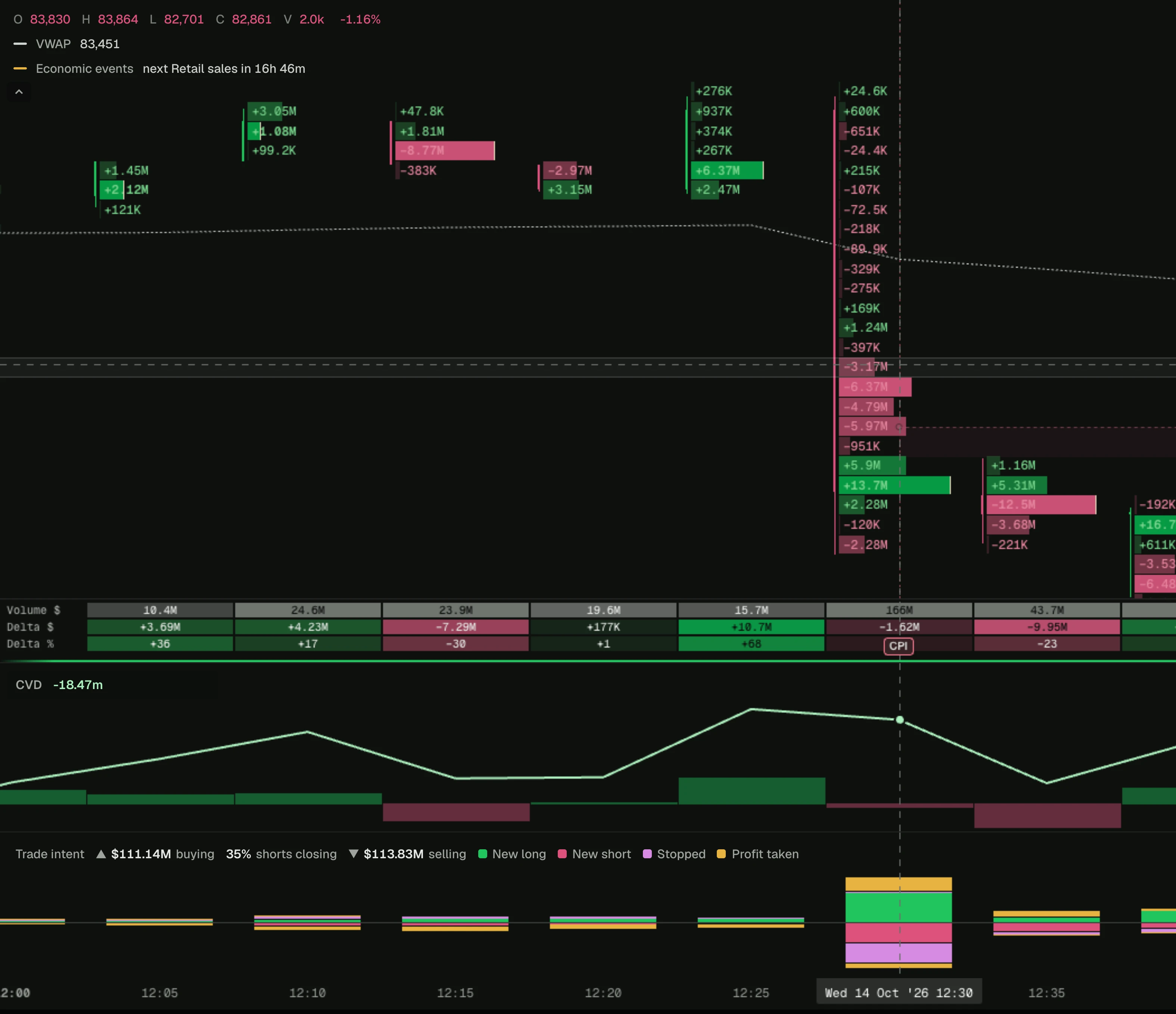Click the 12:30 green New long bar
Screen dimensions: 1176x1014
point(899,907)
